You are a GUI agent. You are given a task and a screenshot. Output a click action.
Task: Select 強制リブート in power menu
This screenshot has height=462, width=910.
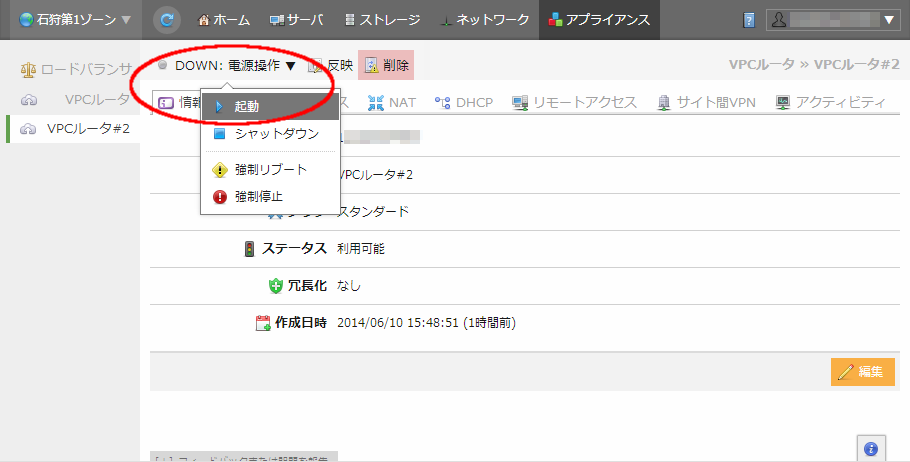[x=271, y=170]
